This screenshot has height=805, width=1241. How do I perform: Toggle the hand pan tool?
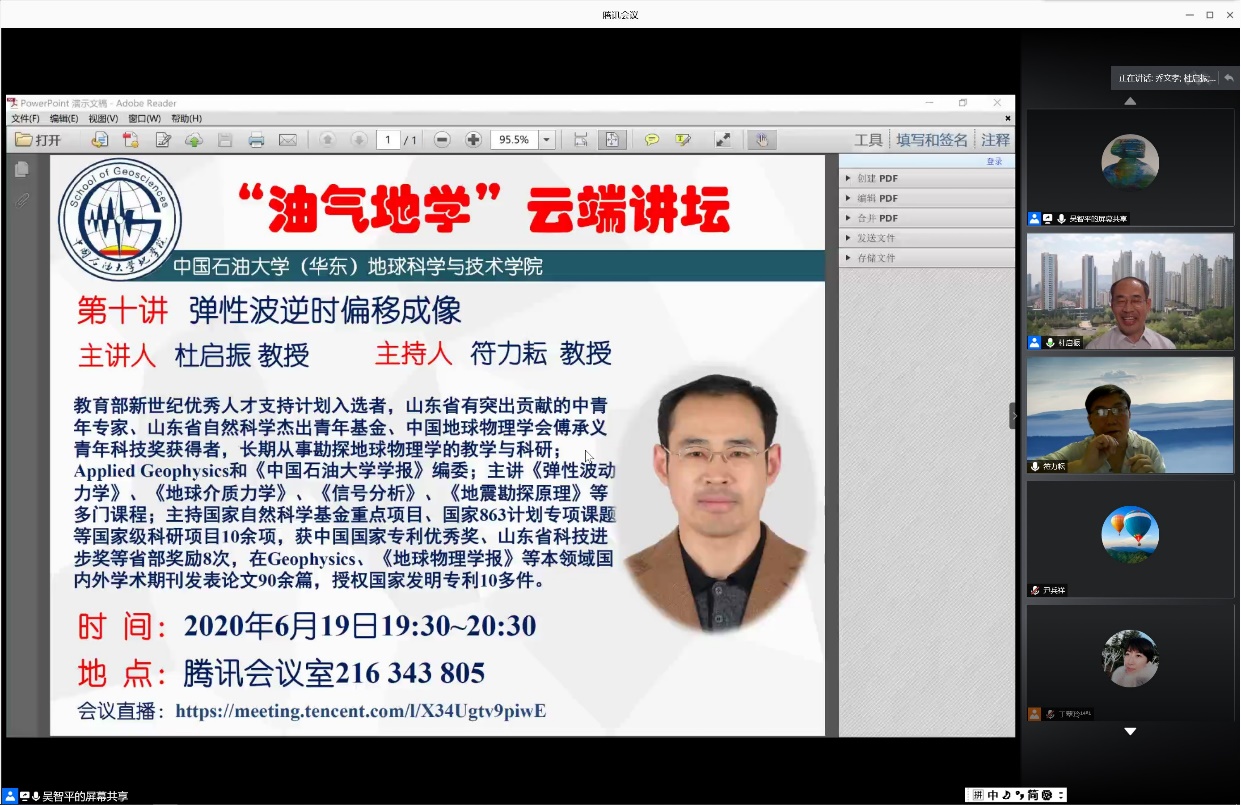coord(761,140)
